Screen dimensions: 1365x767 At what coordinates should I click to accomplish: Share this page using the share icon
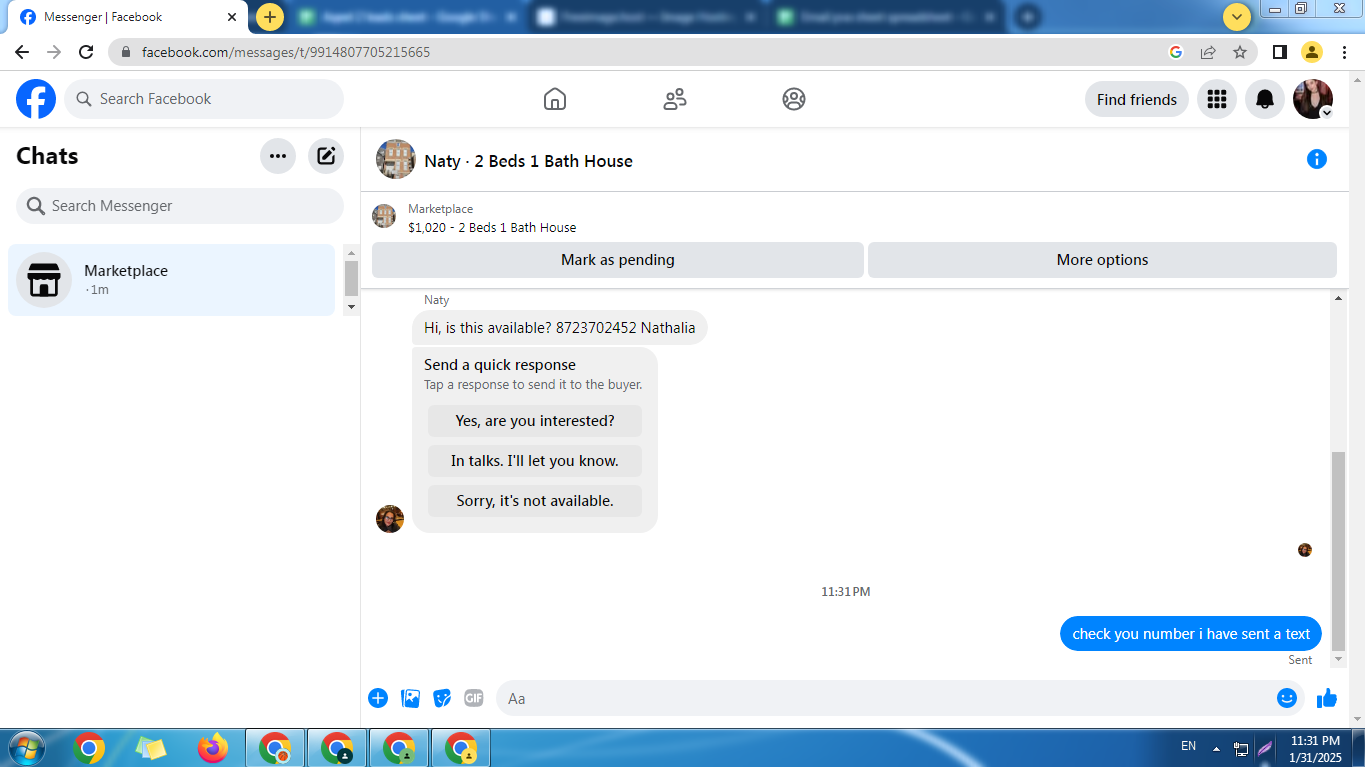pos(1208,52)
